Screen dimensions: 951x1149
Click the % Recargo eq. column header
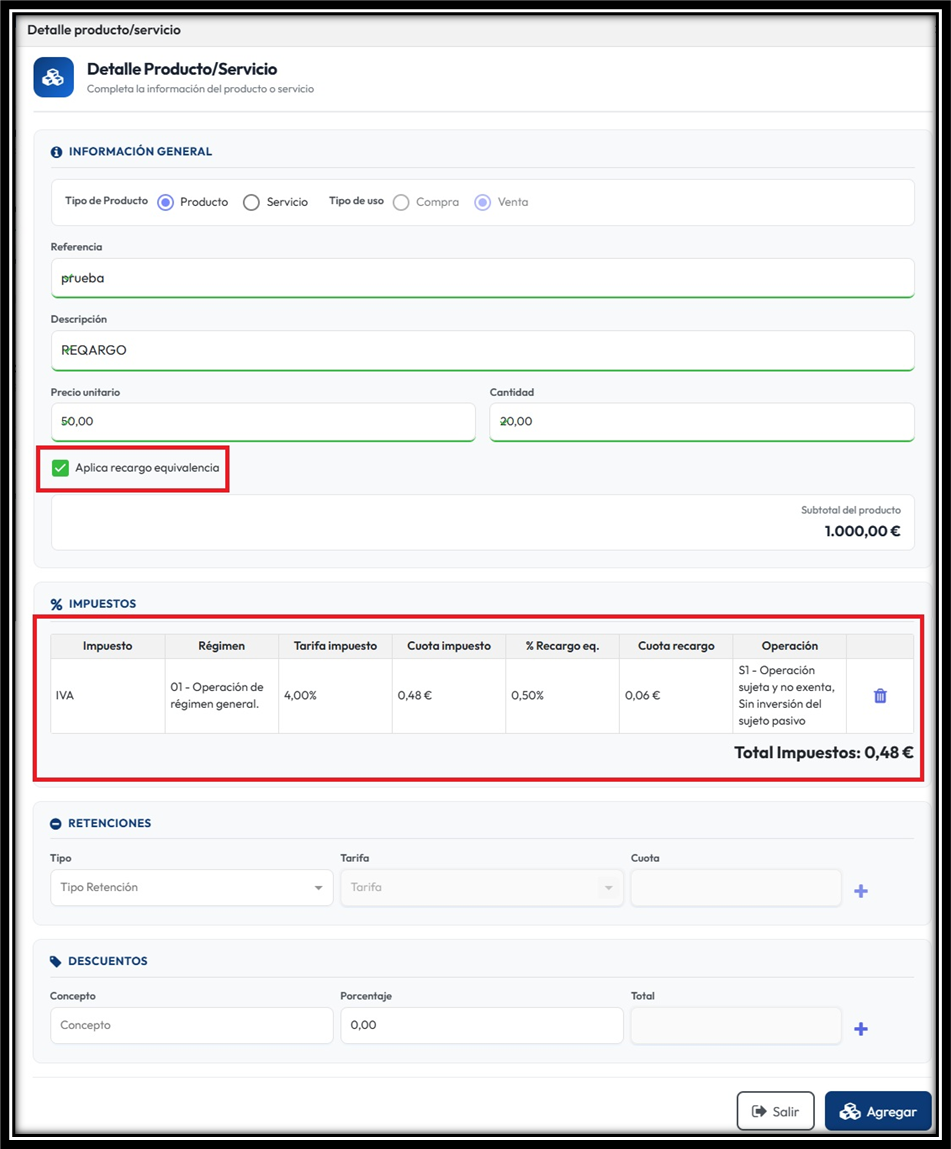pos(562,646)
